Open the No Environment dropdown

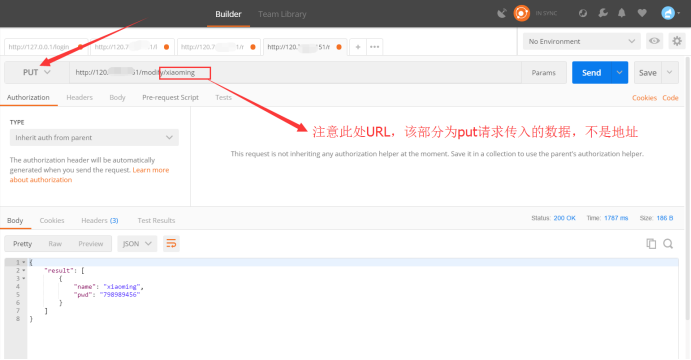click(582, 41)
